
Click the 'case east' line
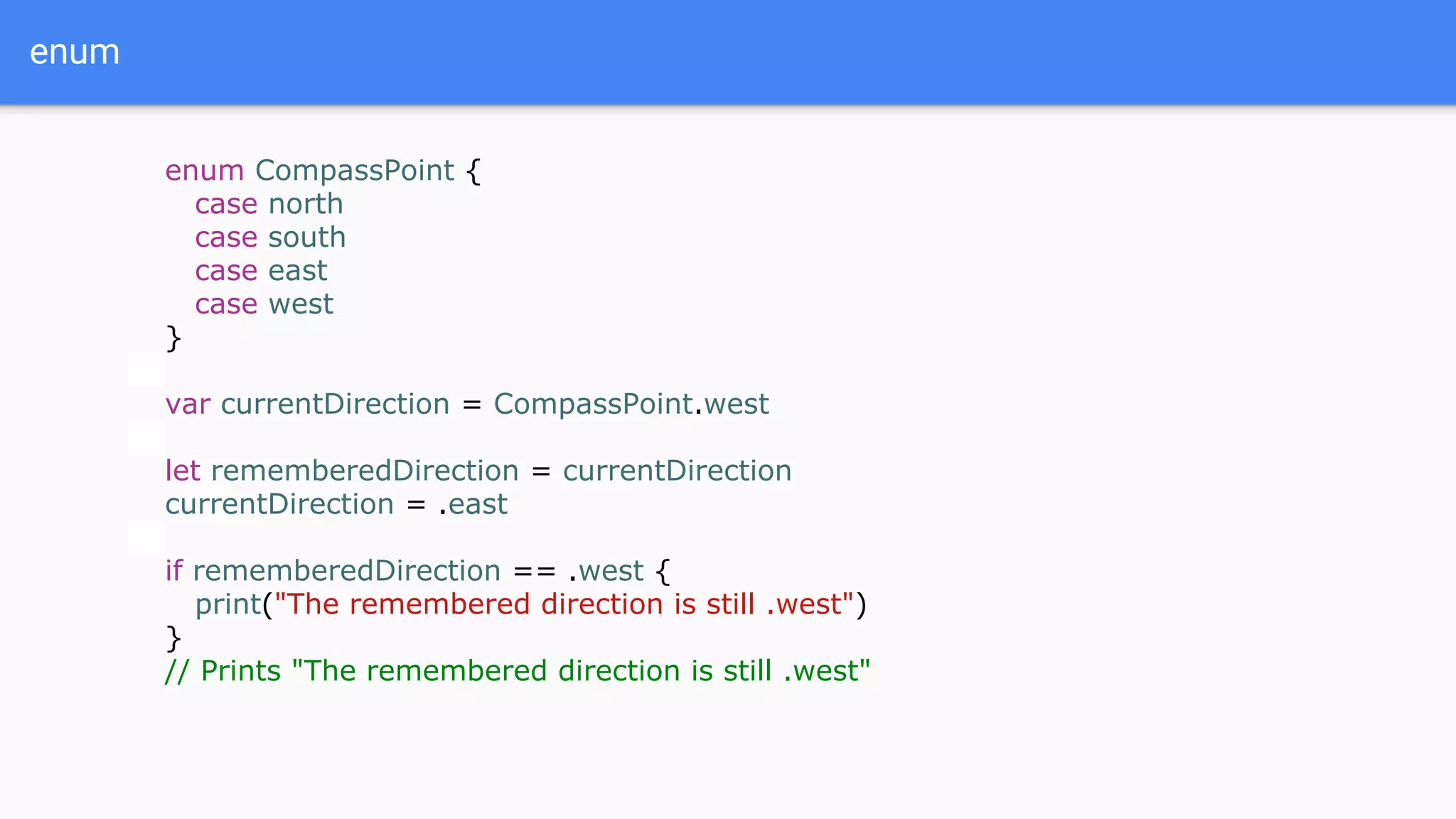click(261, 271)
